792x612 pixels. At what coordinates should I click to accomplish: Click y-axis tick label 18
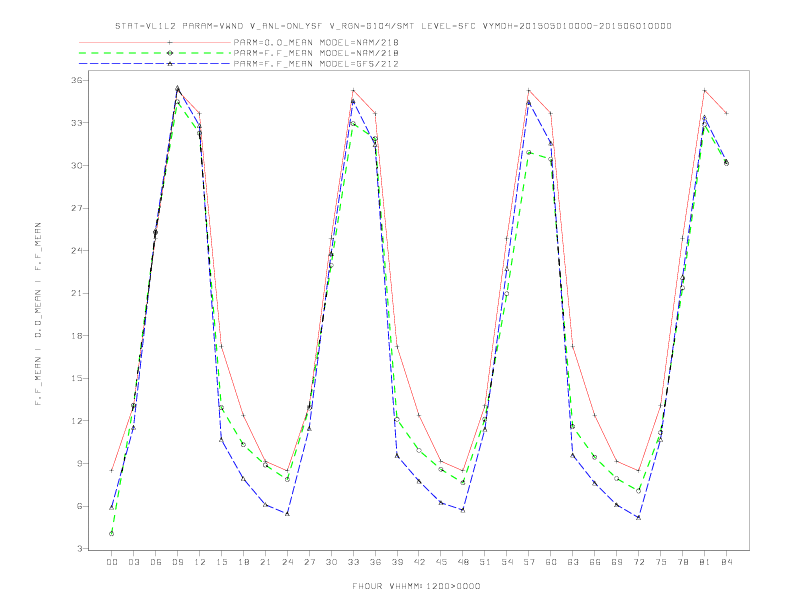[x=76, y=336]
